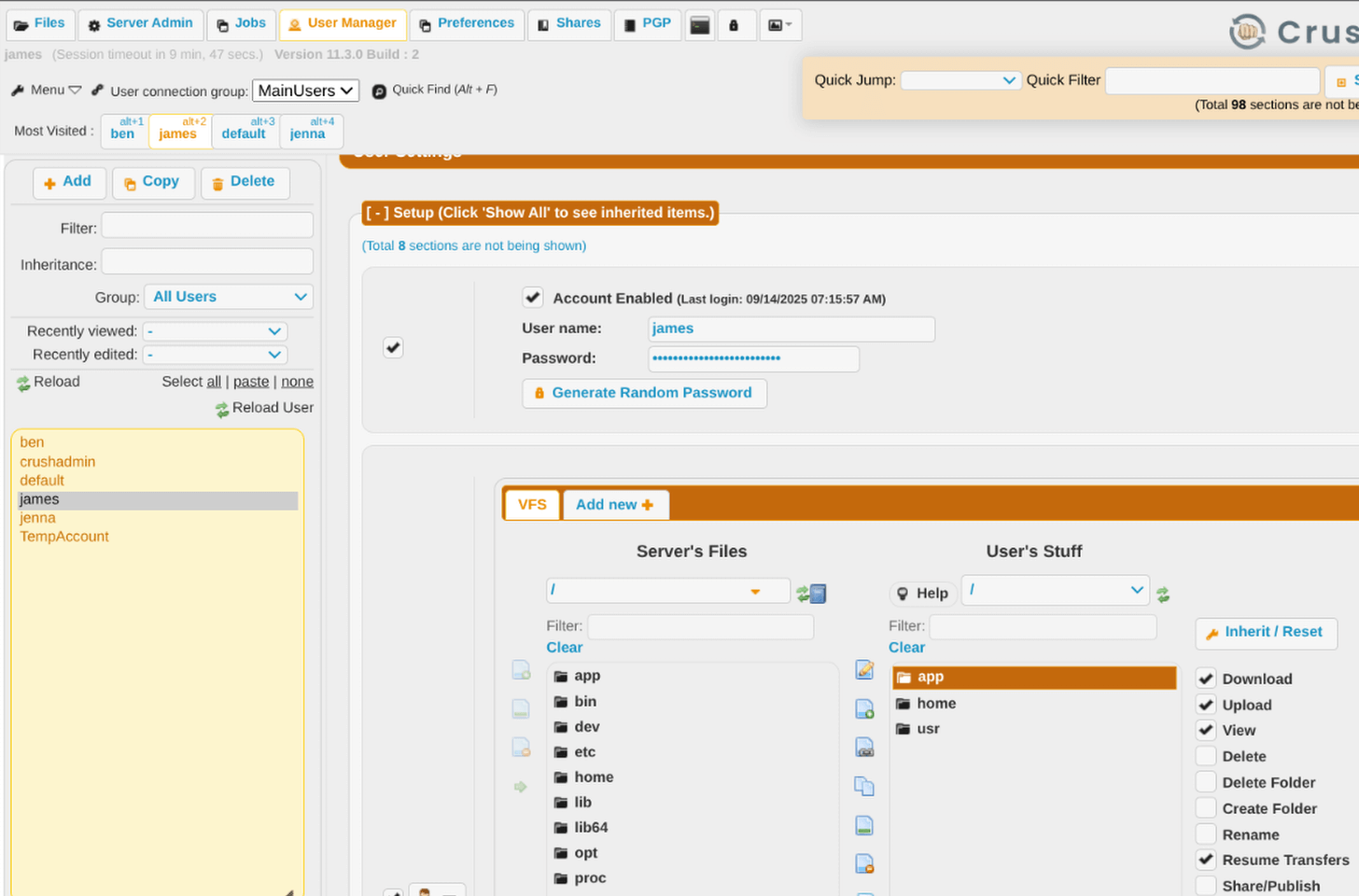Image resolution: width=1359 pixels, height=896 pixels.
Task: Click the paste link
Action: [251, 382]
